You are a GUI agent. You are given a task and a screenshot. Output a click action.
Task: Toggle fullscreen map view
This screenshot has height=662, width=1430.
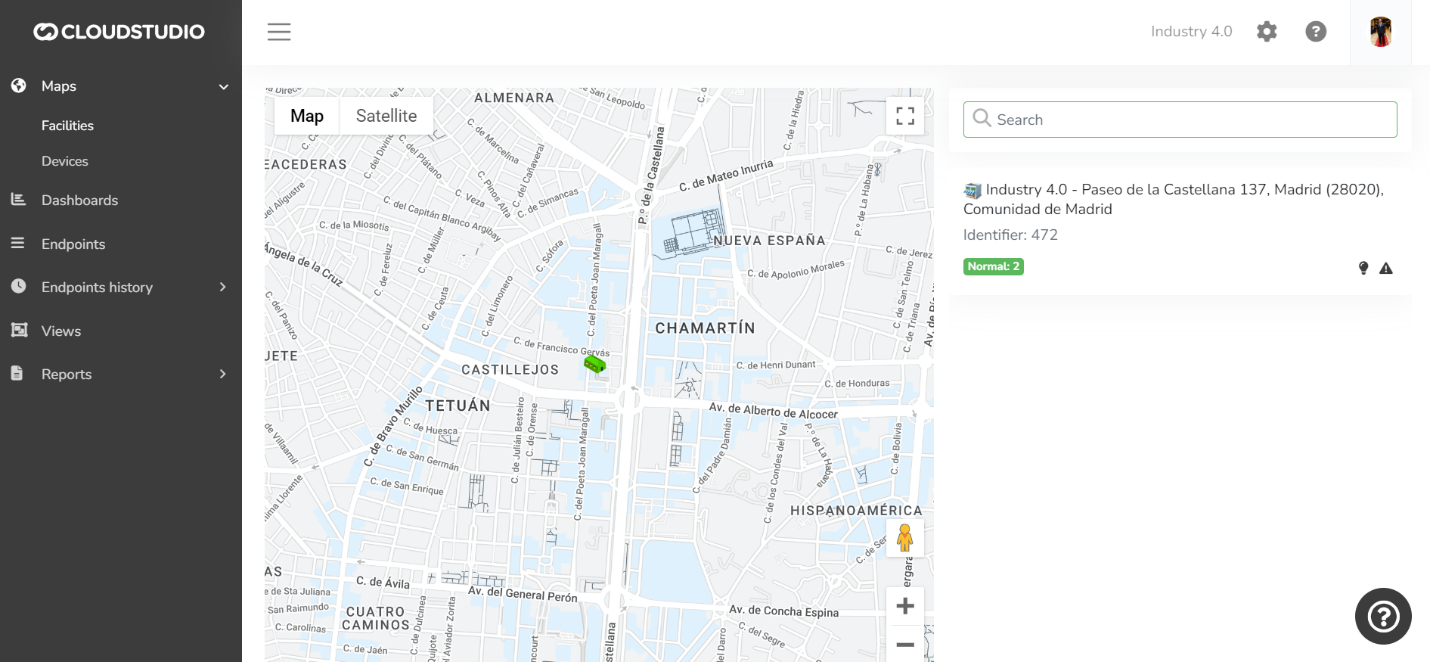[x=905, y=116]
